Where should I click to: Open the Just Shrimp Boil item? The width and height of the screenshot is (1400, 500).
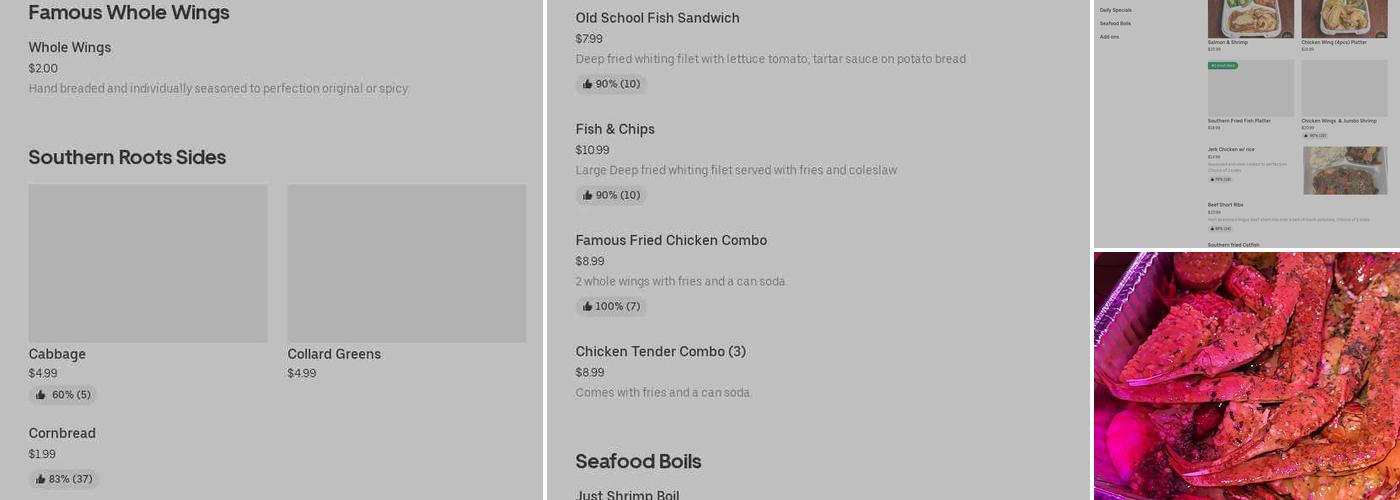[x=627, y=494]
